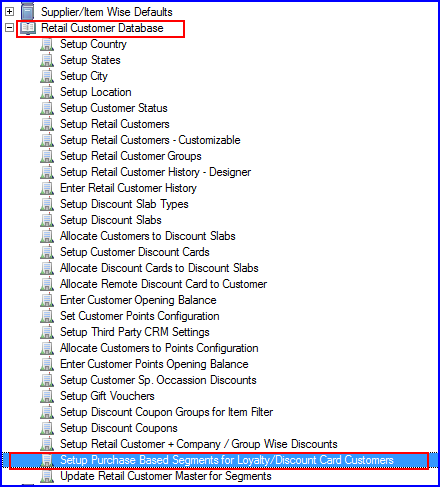Open Setup Retail Customer History - Designer
Screen dimensions: 440x487
(x=155, y=172)
